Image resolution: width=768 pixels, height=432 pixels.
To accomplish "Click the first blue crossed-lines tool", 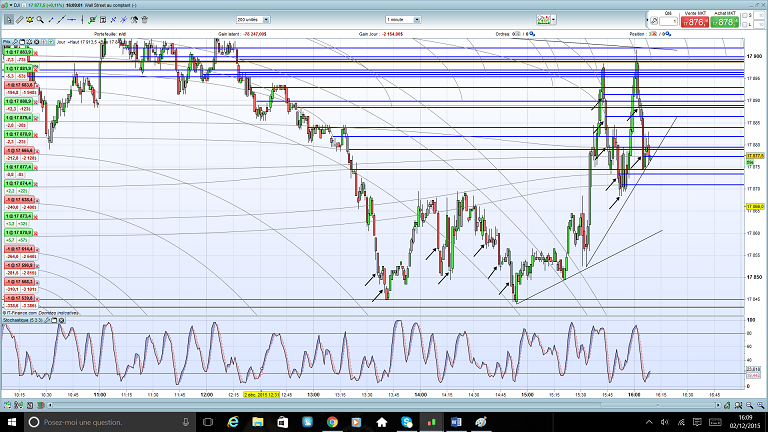I will [113, 20].
